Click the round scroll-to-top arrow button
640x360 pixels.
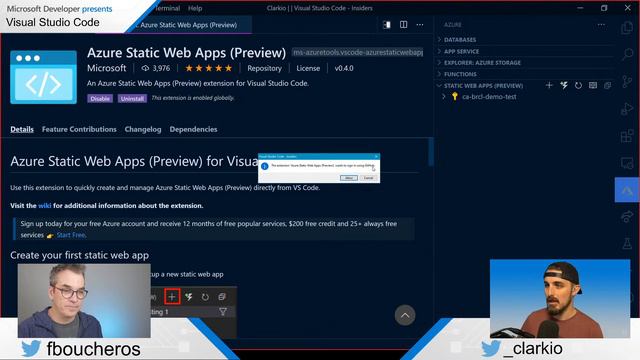pyautogui.click(x=405, y=315)
